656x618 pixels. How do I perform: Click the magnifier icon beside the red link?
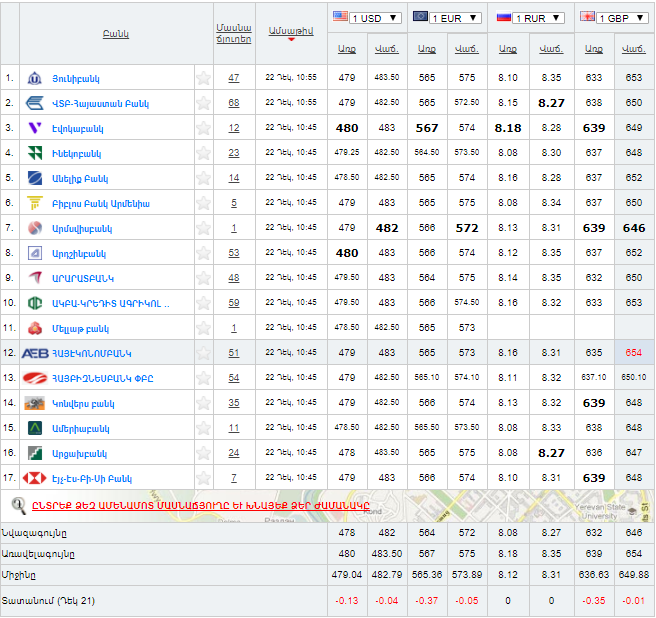coord(18,506)
